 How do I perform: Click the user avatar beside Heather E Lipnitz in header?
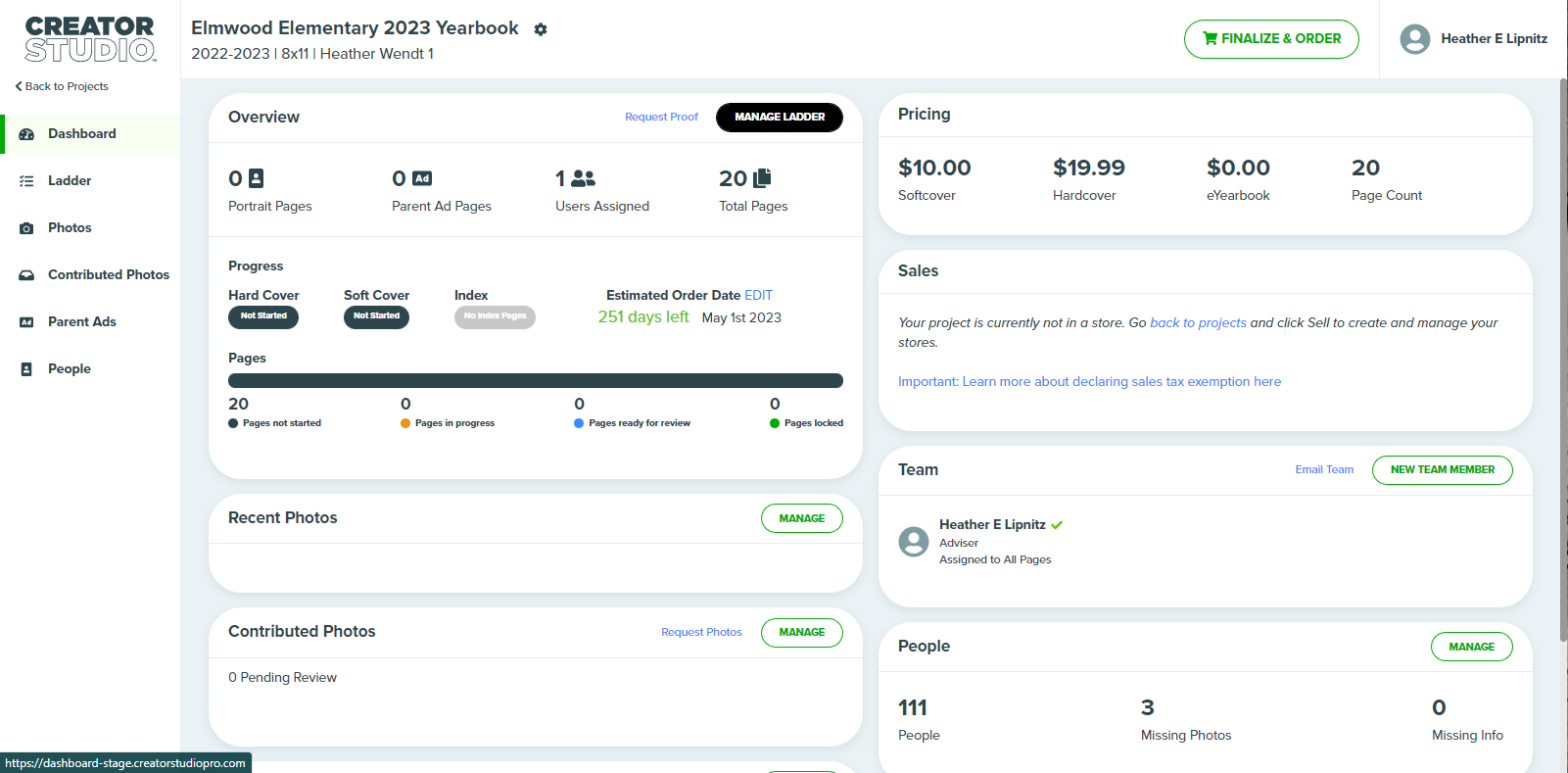(1415, 39)
